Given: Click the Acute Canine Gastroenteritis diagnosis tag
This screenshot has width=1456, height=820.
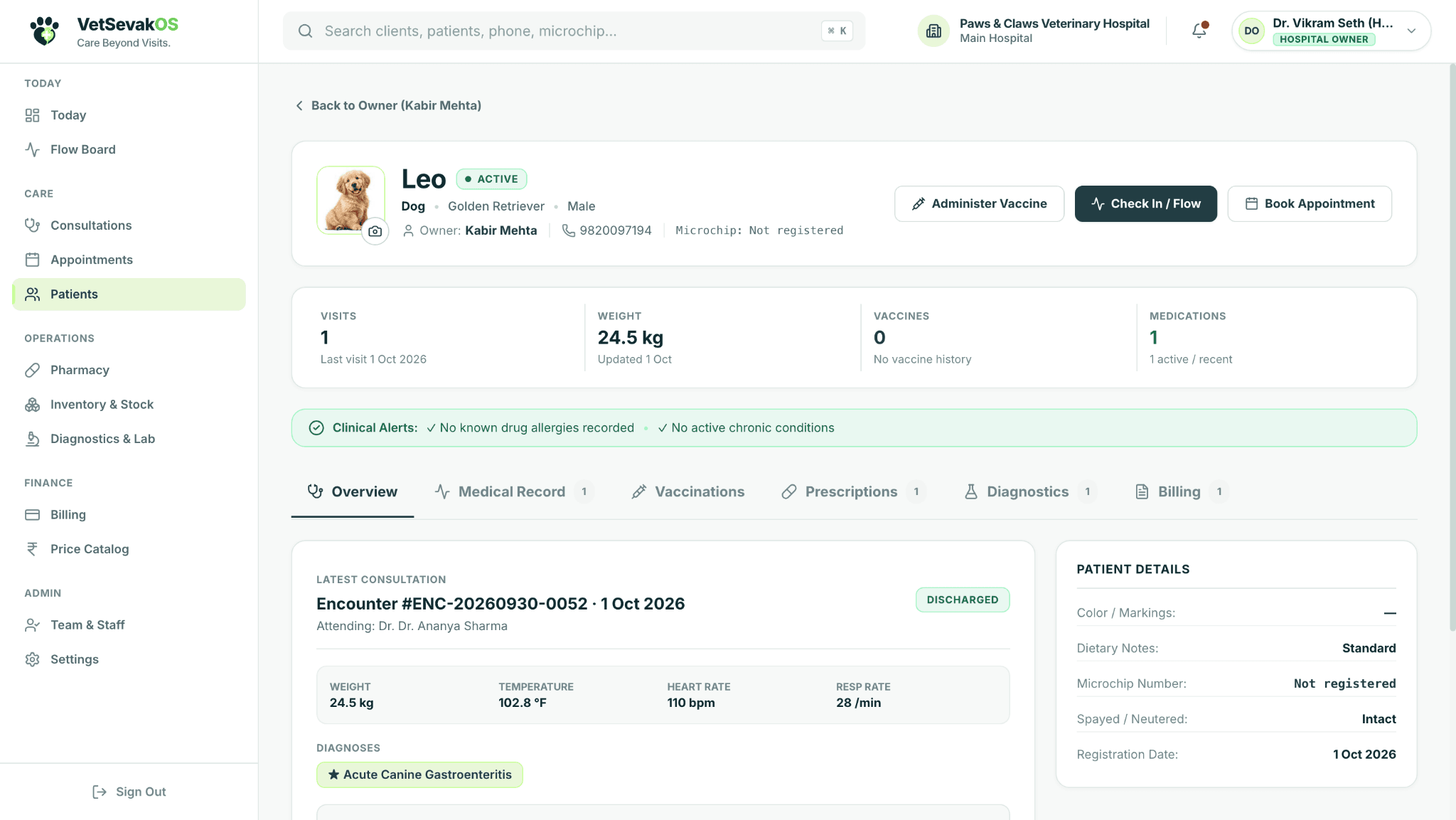Looking at the screenshot, I should pos(419,774).
